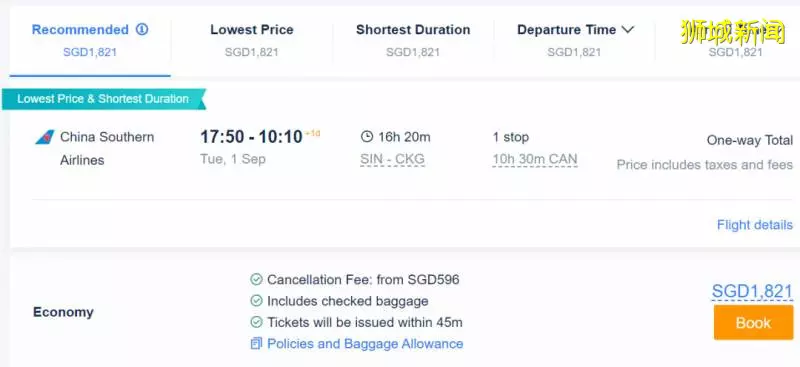Click the China Southern Airlines logo
Screen dimensions: 800x367
pos(44,137)
